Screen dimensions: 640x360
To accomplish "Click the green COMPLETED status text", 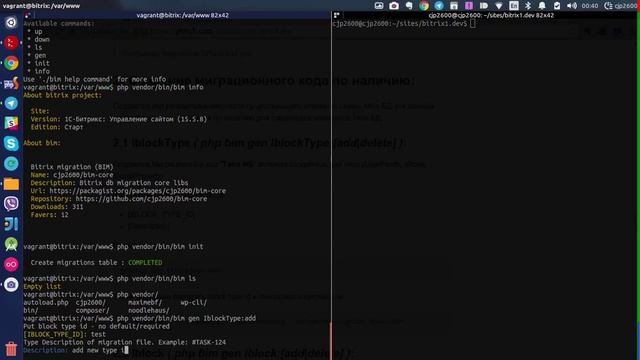I will tap(145, 262).
